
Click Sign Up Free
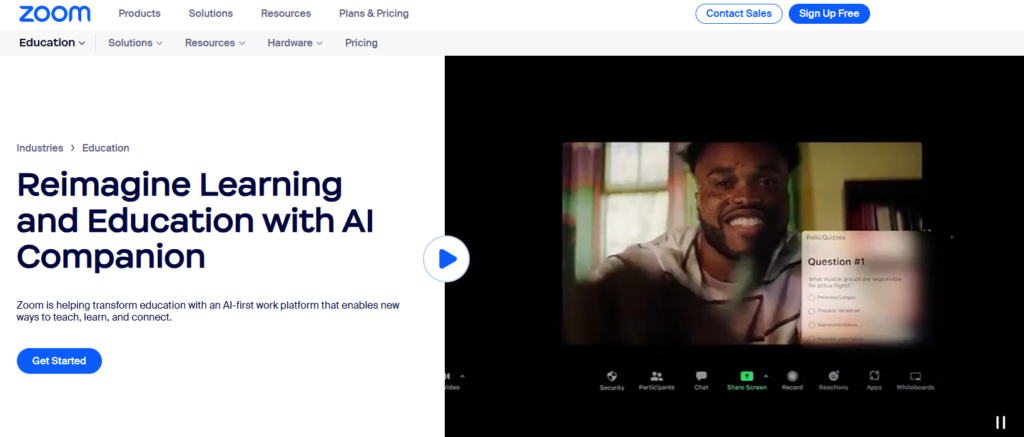(x=829, y=14)
